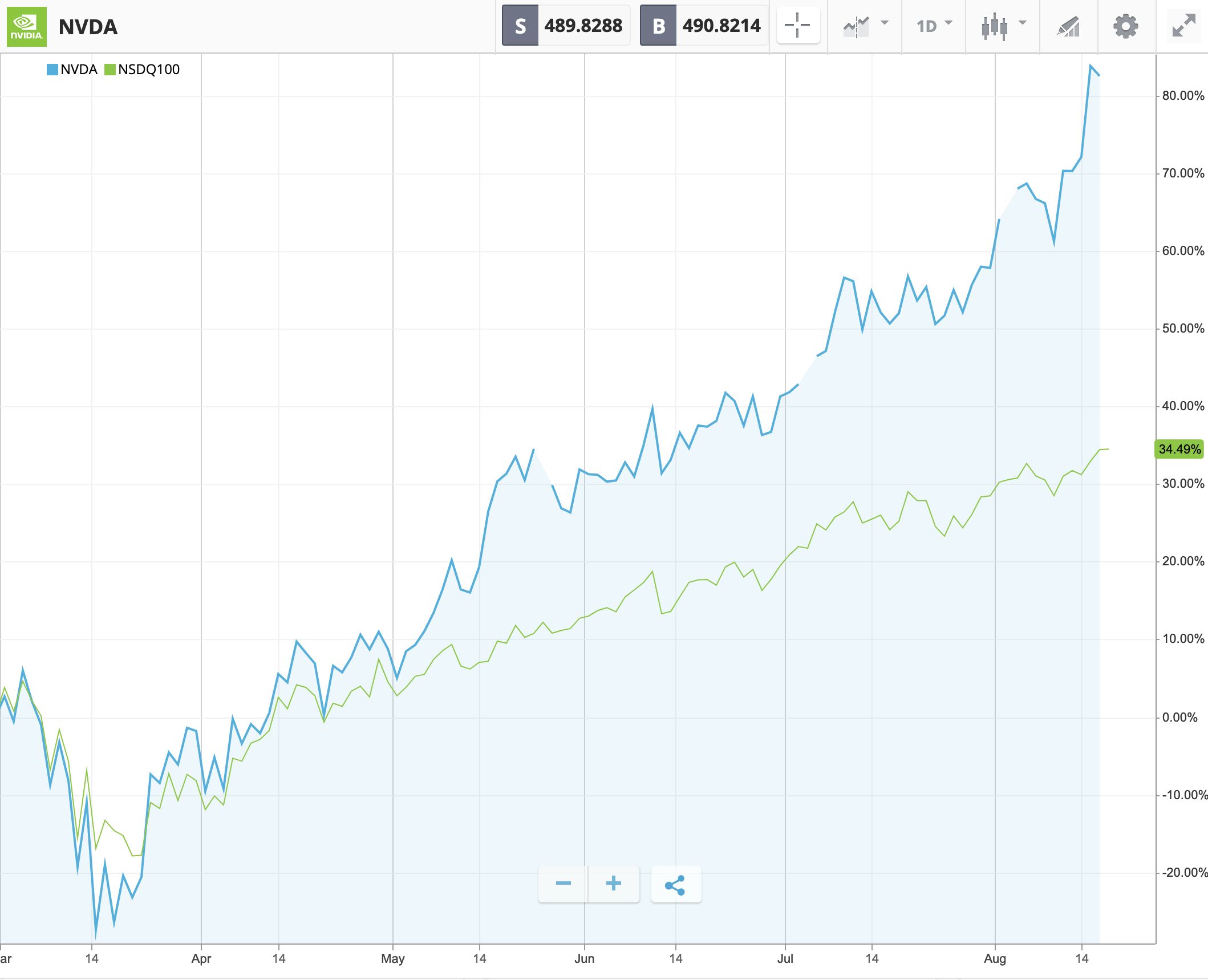Viewport: 1208px width, 980px height.
Task: Activate the crosshair tool
Action: coord(798,26)
